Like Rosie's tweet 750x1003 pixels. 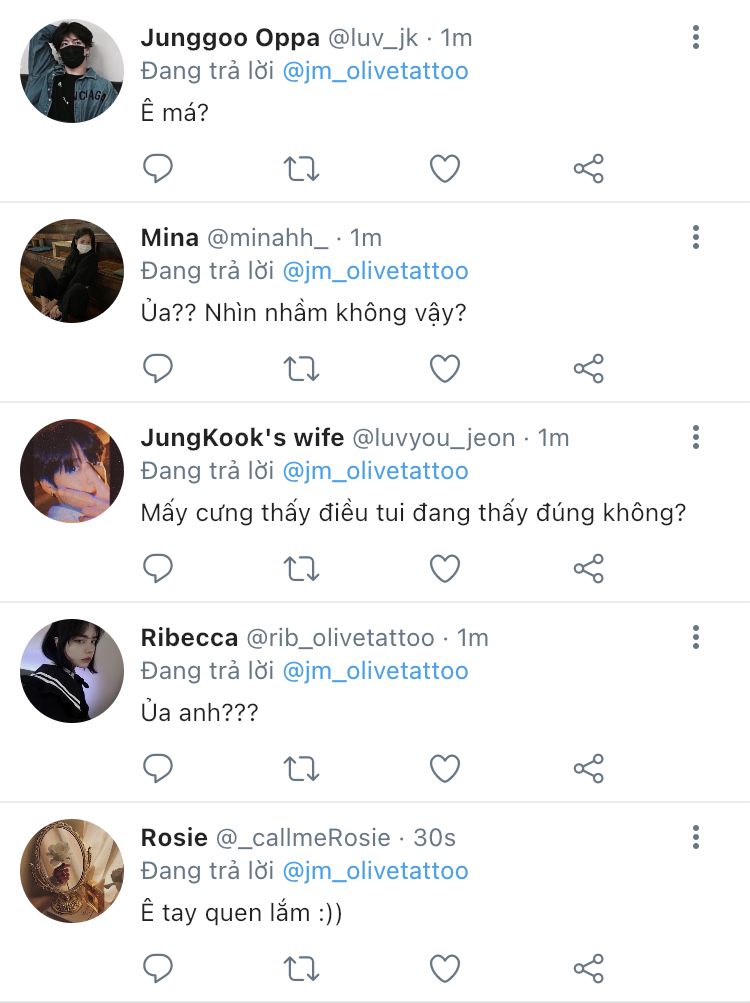(445, 968)
